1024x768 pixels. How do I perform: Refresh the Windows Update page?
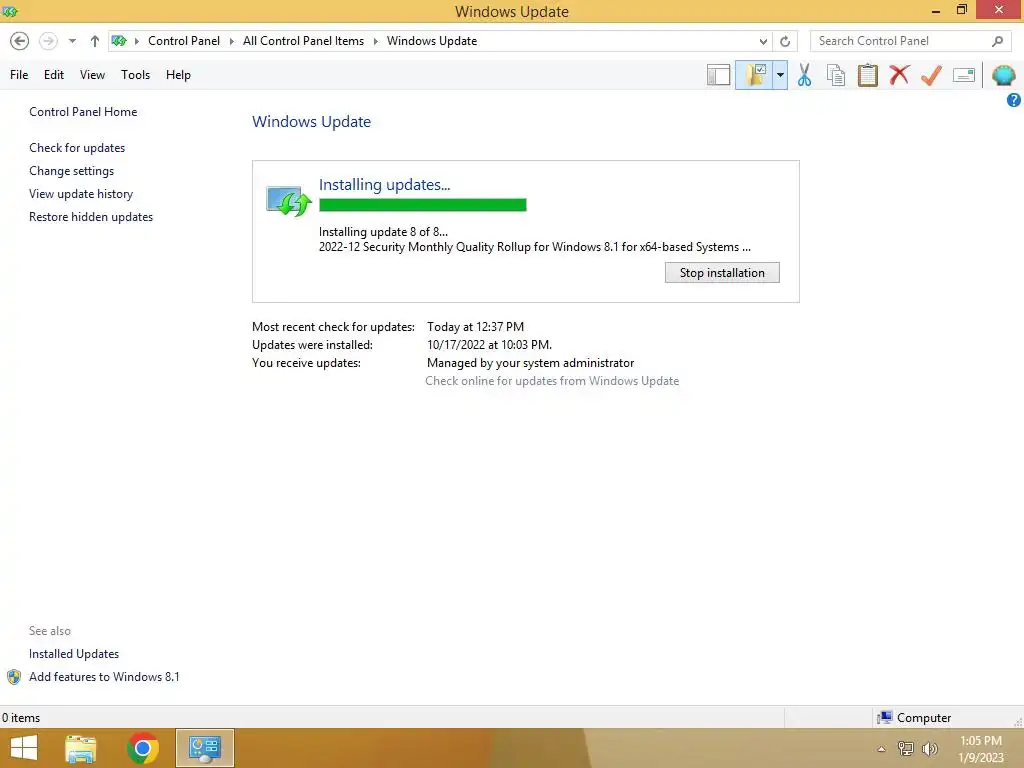point(785,41)
